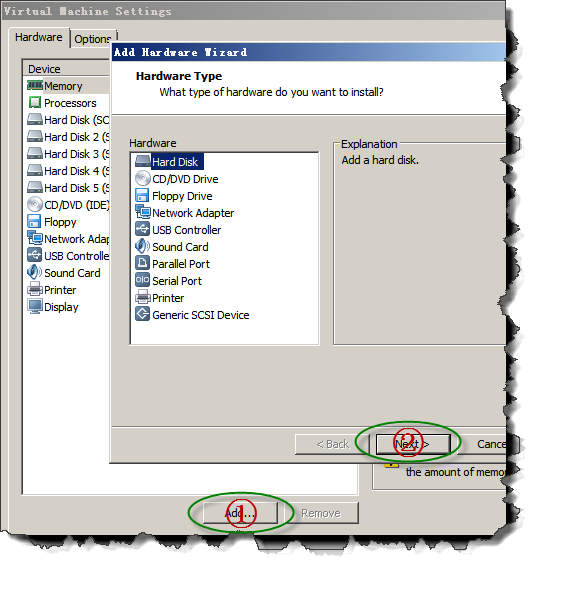
Task: Switch to the Options tab
Action: click(x=93, y=39)
